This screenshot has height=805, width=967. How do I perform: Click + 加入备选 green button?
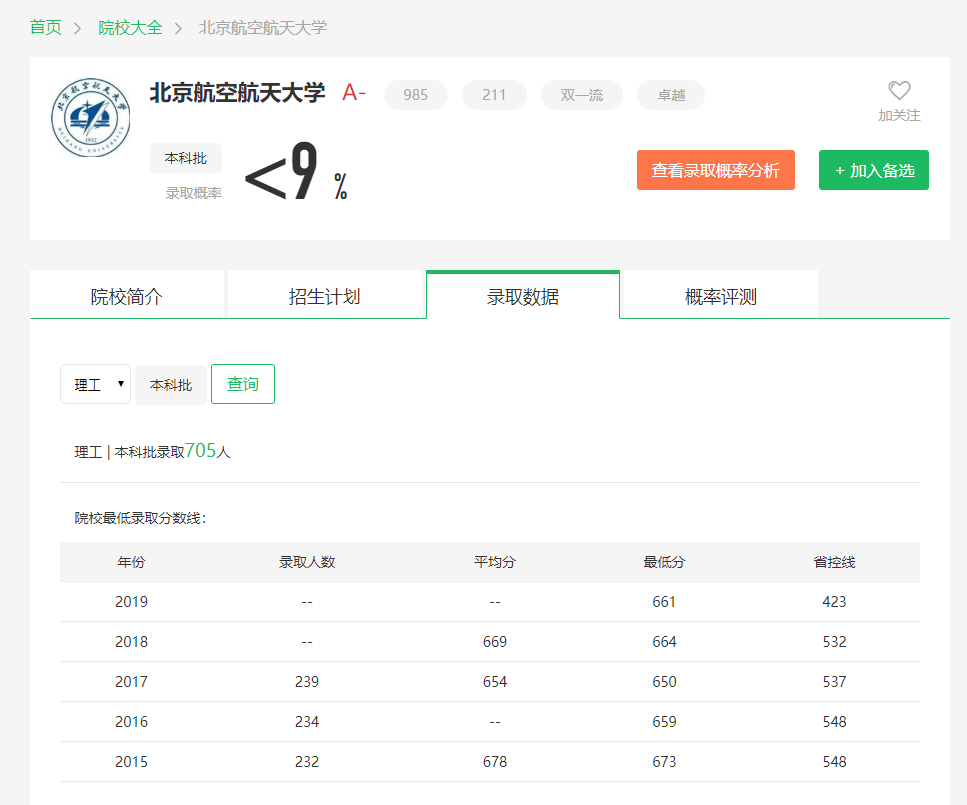[x=874, y=170]
